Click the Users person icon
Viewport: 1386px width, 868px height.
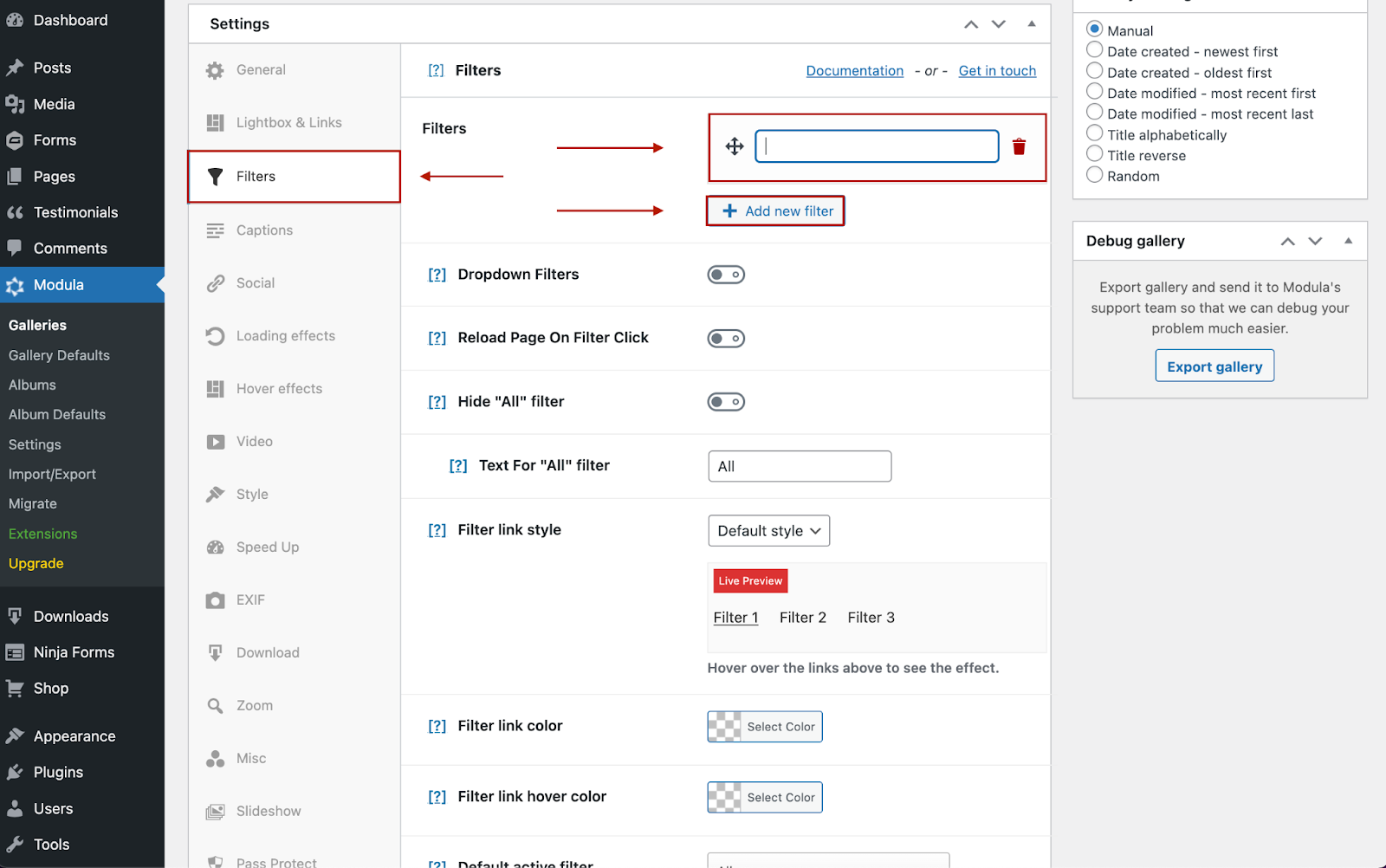[15, 808]
